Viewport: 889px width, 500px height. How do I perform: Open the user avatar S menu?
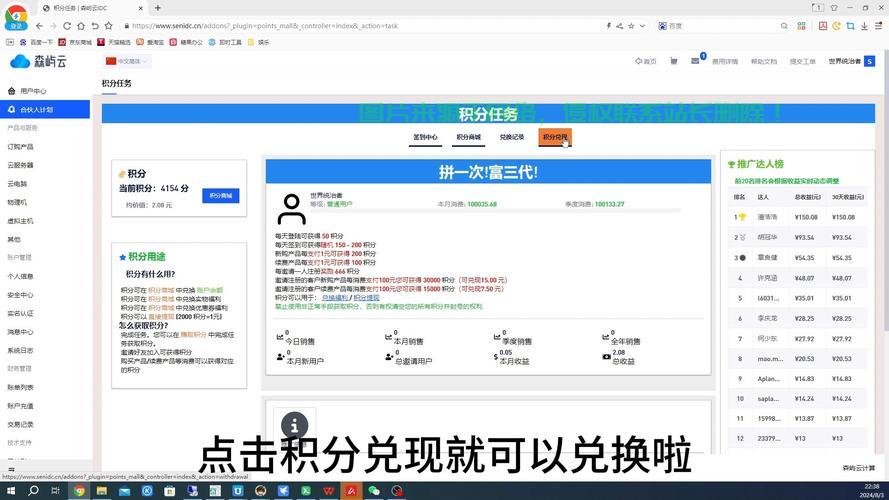[869, 61]
